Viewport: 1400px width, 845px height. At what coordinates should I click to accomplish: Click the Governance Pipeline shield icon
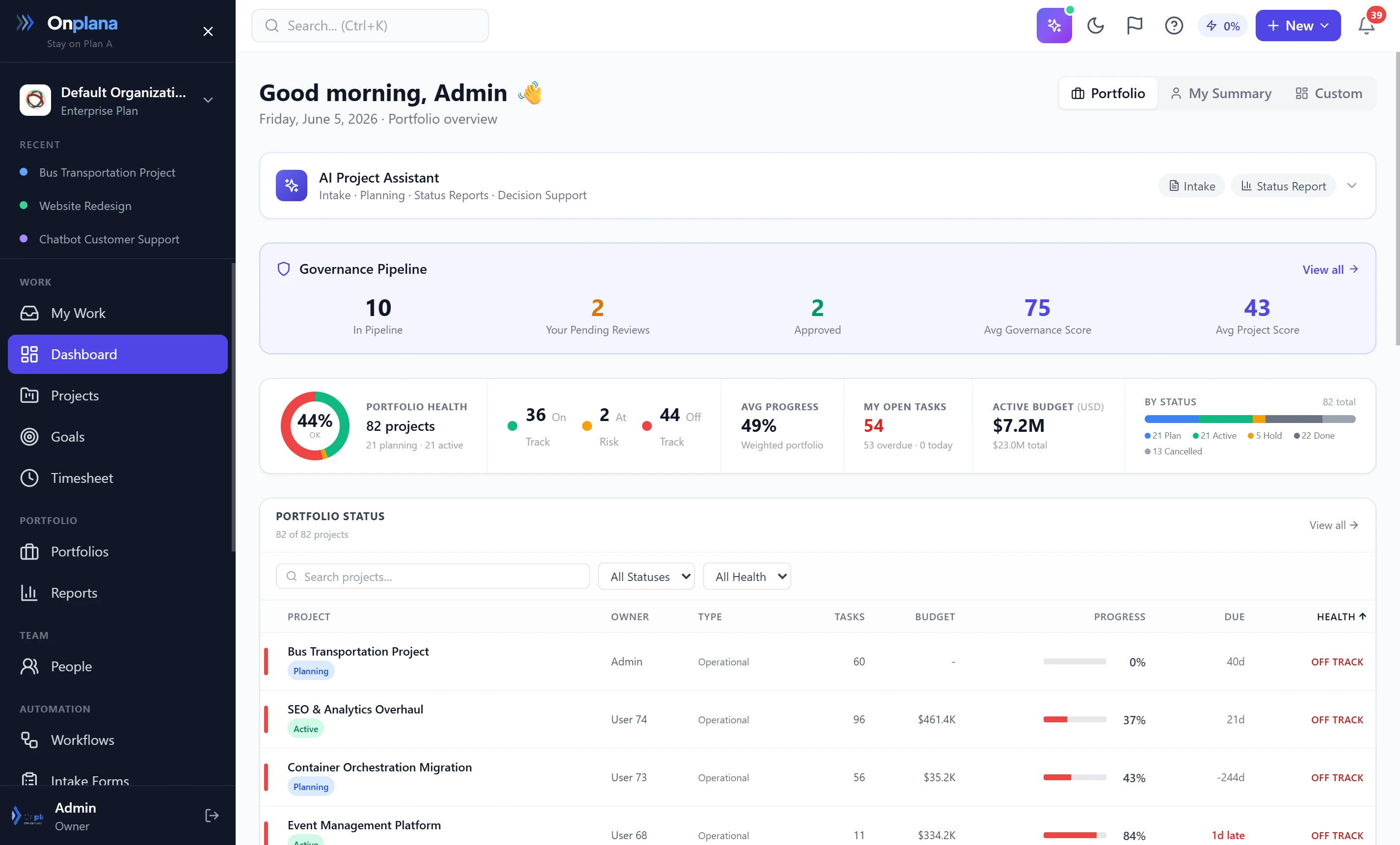click(x=284, y=269)
